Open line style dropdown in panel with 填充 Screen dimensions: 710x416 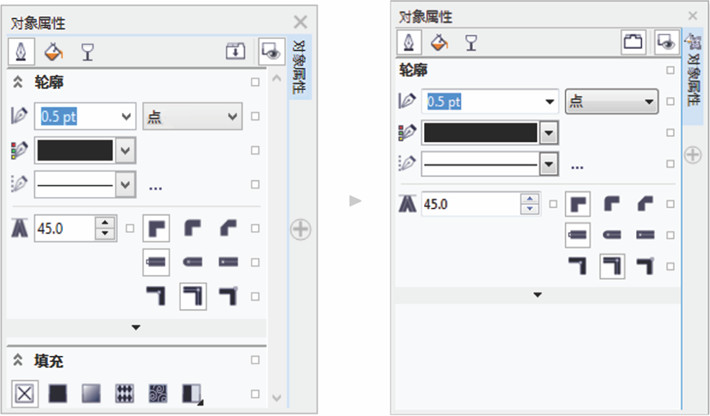tap(125, 184)
